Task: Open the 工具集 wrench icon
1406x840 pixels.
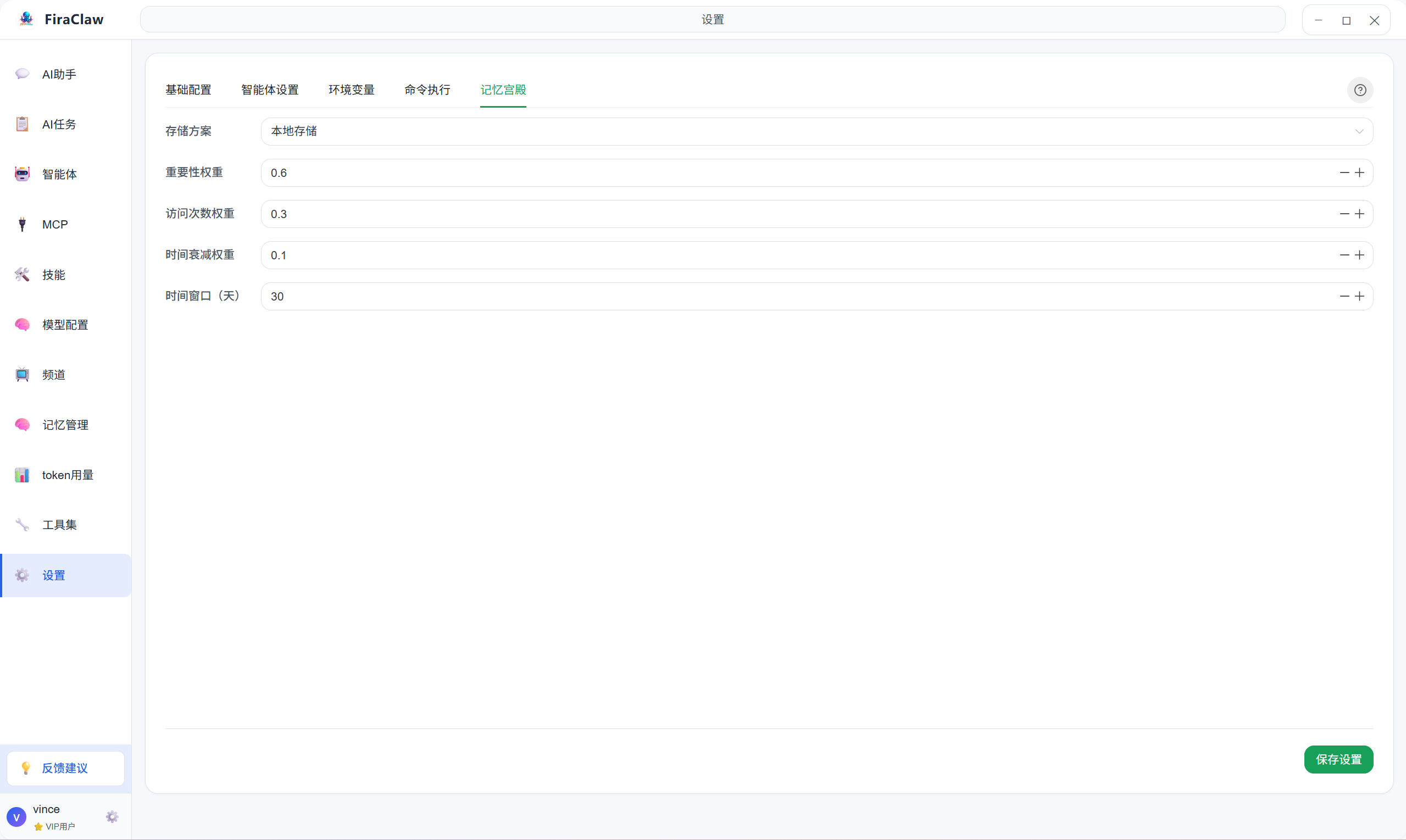Action: (x=22, y=525)
